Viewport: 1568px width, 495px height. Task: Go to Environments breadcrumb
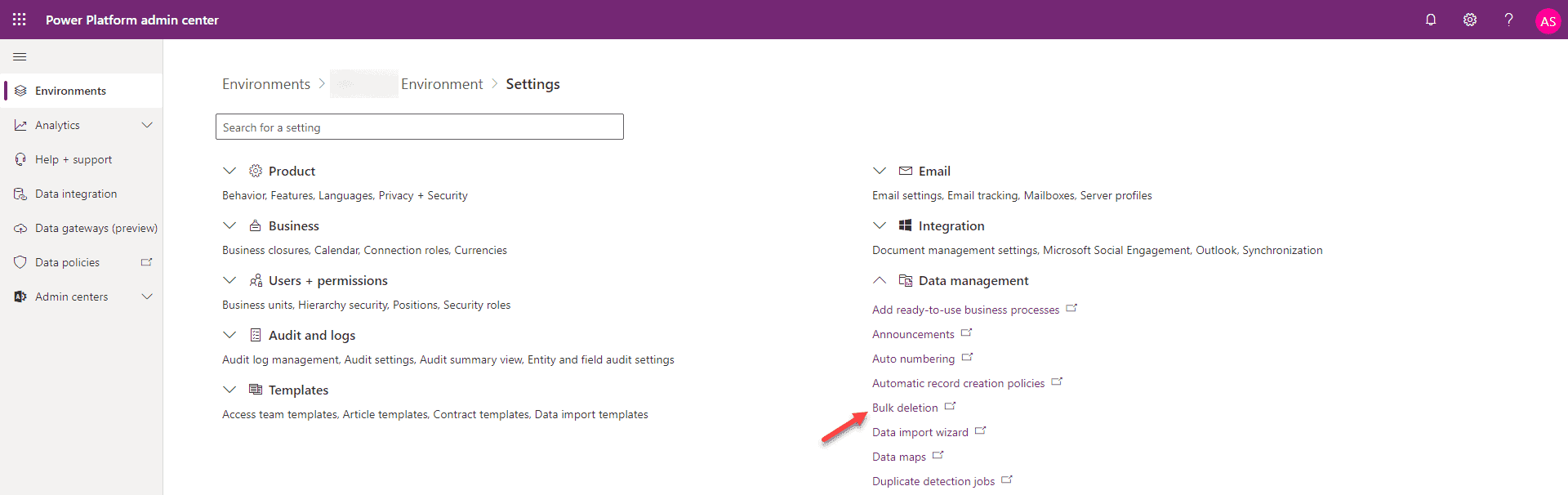[x=266, y=84]
